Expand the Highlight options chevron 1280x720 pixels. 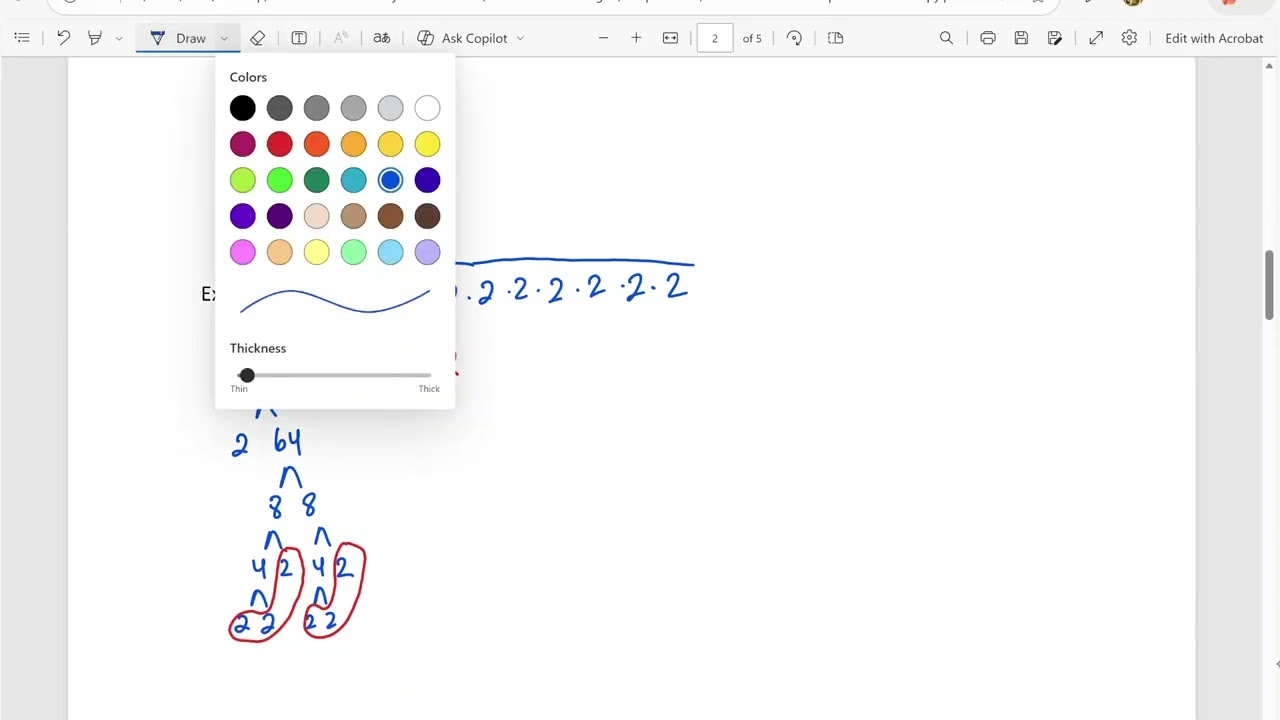119,38
